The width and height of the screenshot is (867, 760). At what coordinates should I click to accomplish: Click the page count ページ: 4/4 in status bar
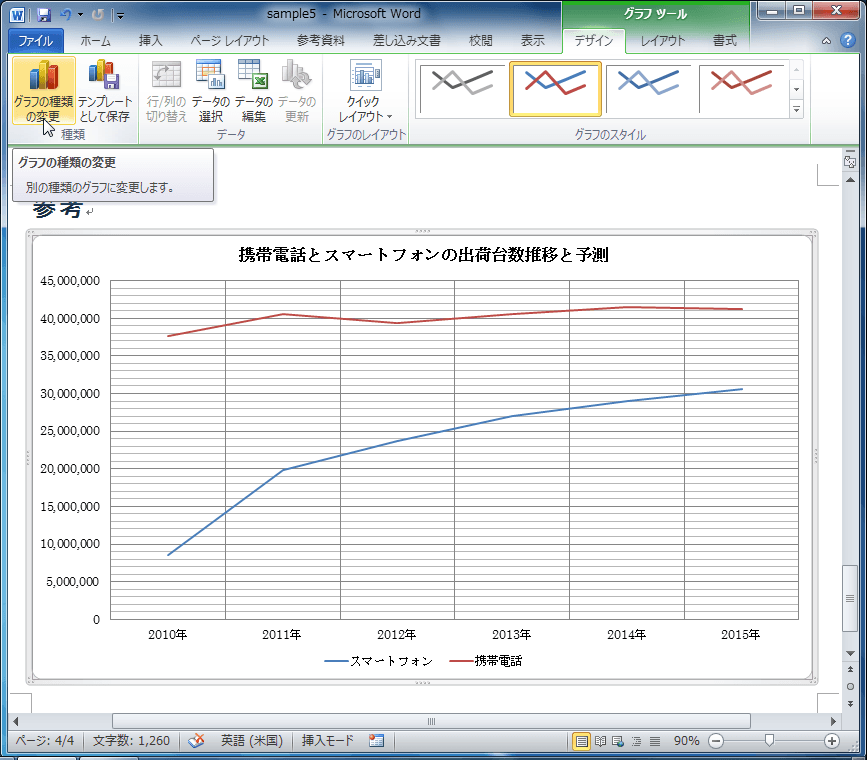[x=44, y=741]
